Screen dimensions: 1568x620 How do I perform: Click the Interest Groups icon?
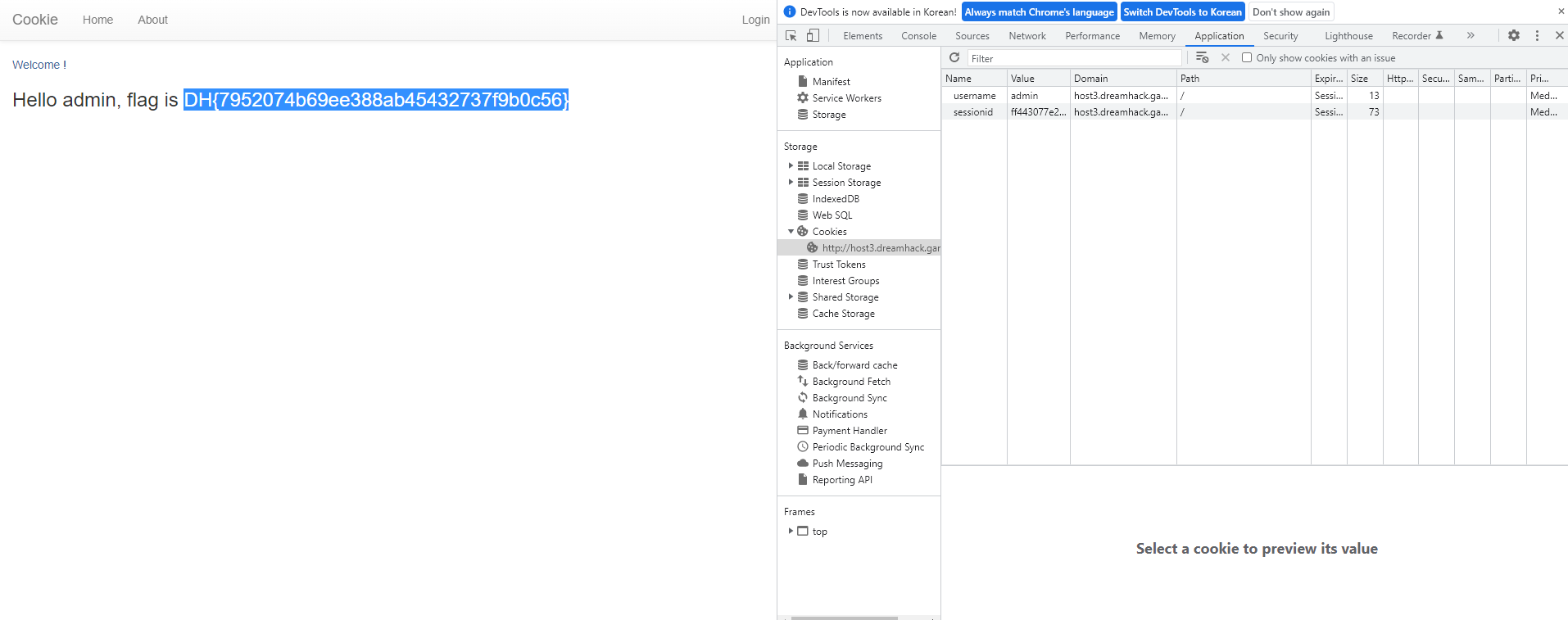(803, 280)
